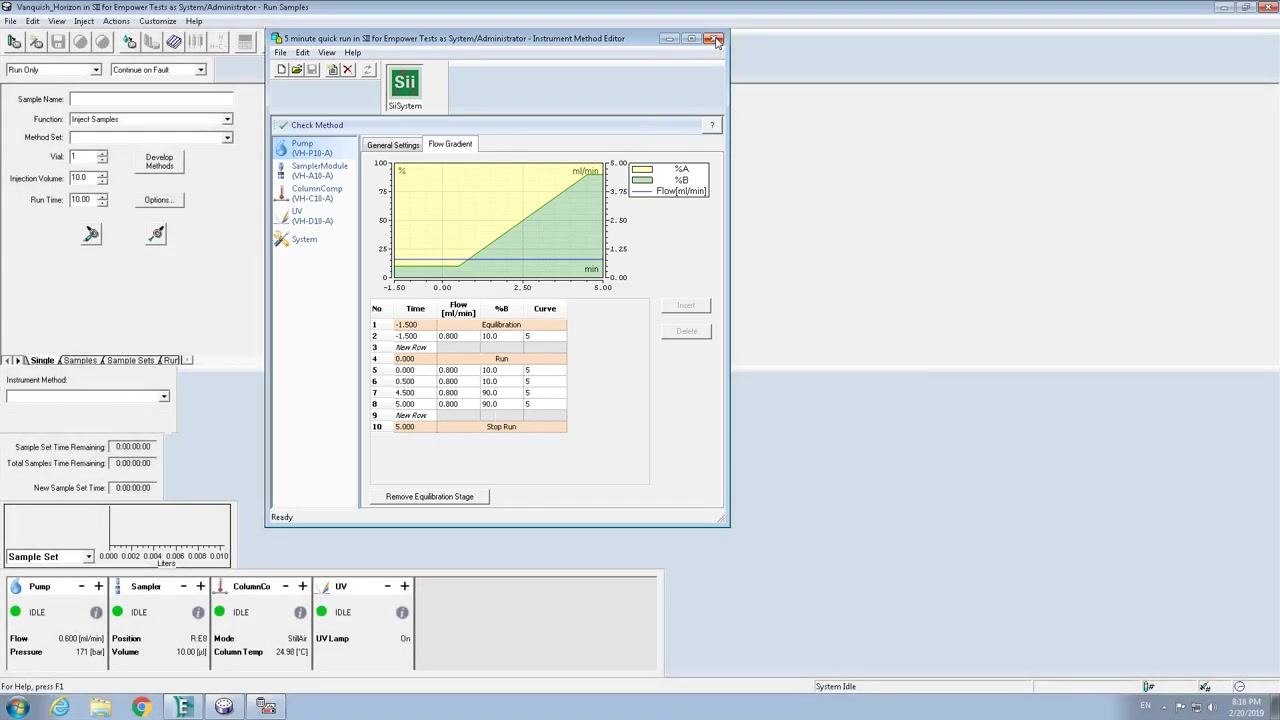This screenshot has width=1280, height=720.
Task: Open Empower icon on Windows taskbar
Action: tap(183, 707)
